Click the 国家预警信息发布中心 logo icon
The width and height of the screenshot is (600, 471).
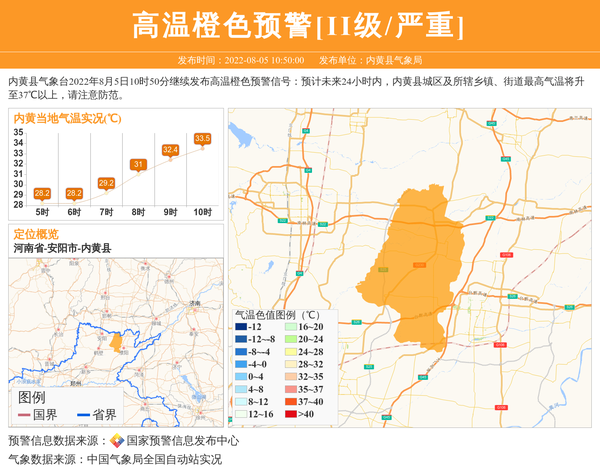coord(117,440)
